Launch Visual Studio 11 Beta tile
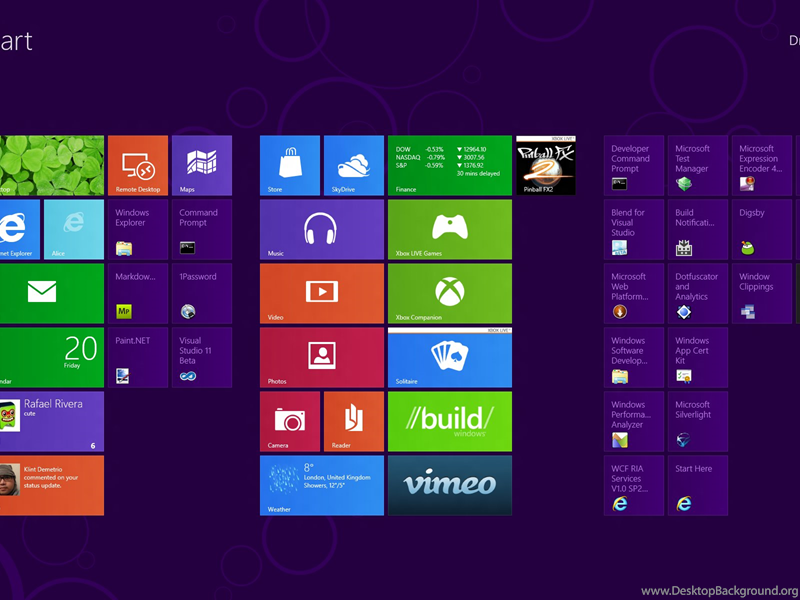The height and width of the screenshot is (600, 800). (x=202, y=358)
